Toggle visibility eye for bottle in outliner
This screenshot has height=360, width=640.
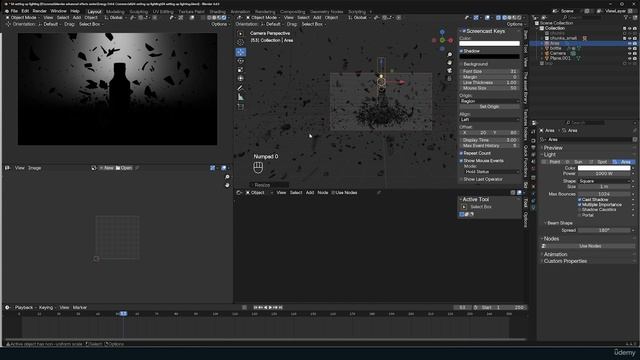tap(629, 48)
